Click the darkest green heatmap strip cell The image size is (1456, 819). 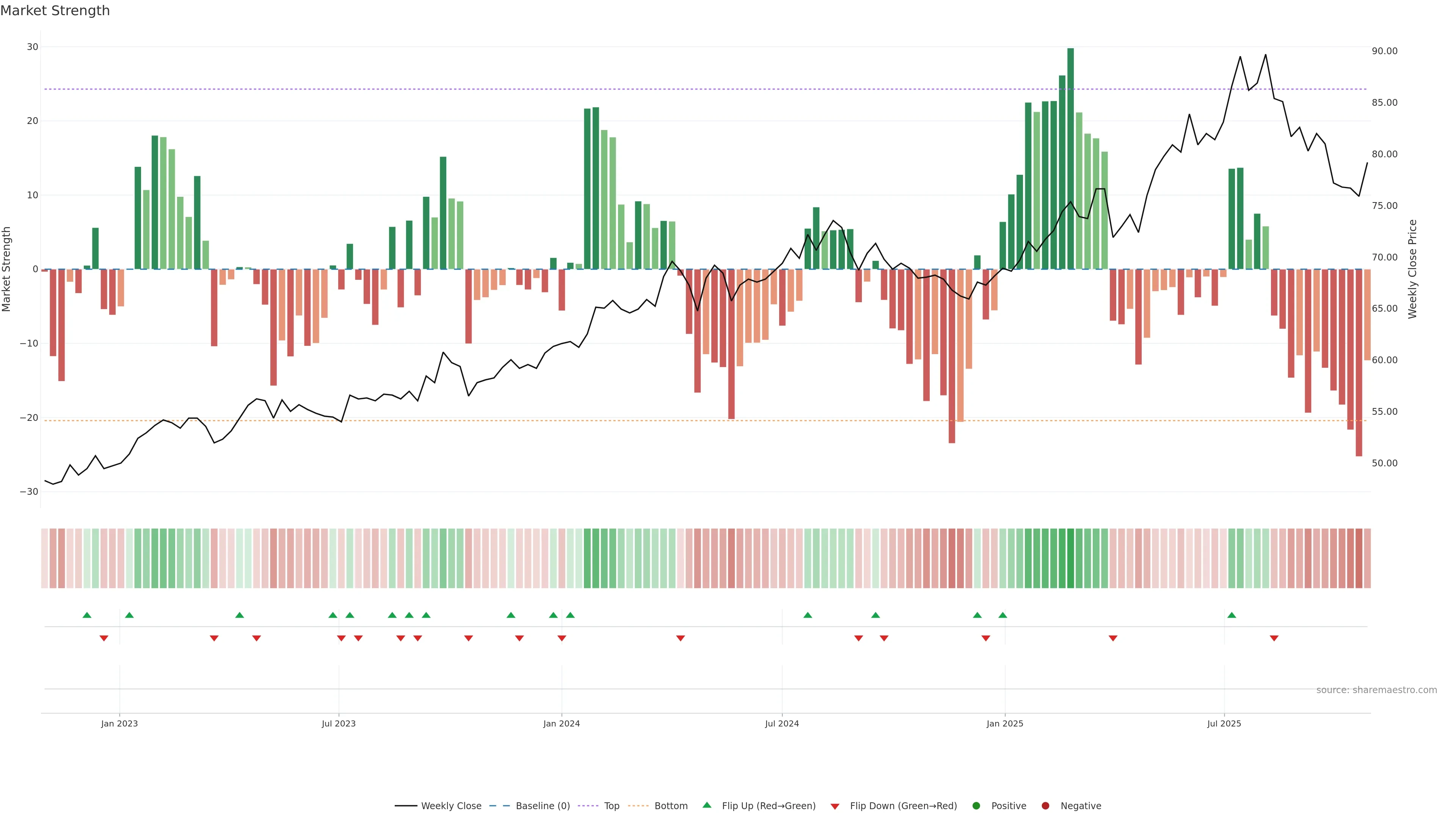1070,559
